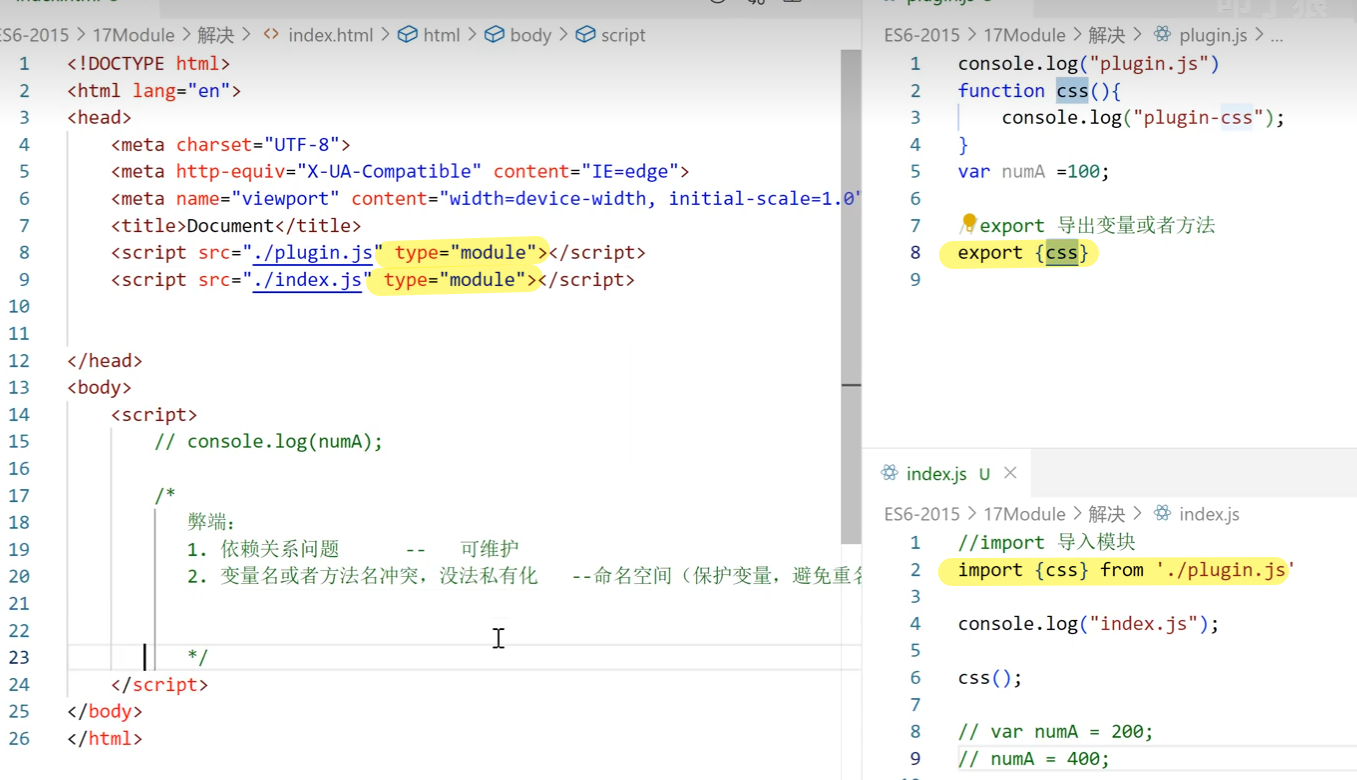1357x780 pixels.
Task: Click the <title>Document</title> line
Action: (236, 226)
